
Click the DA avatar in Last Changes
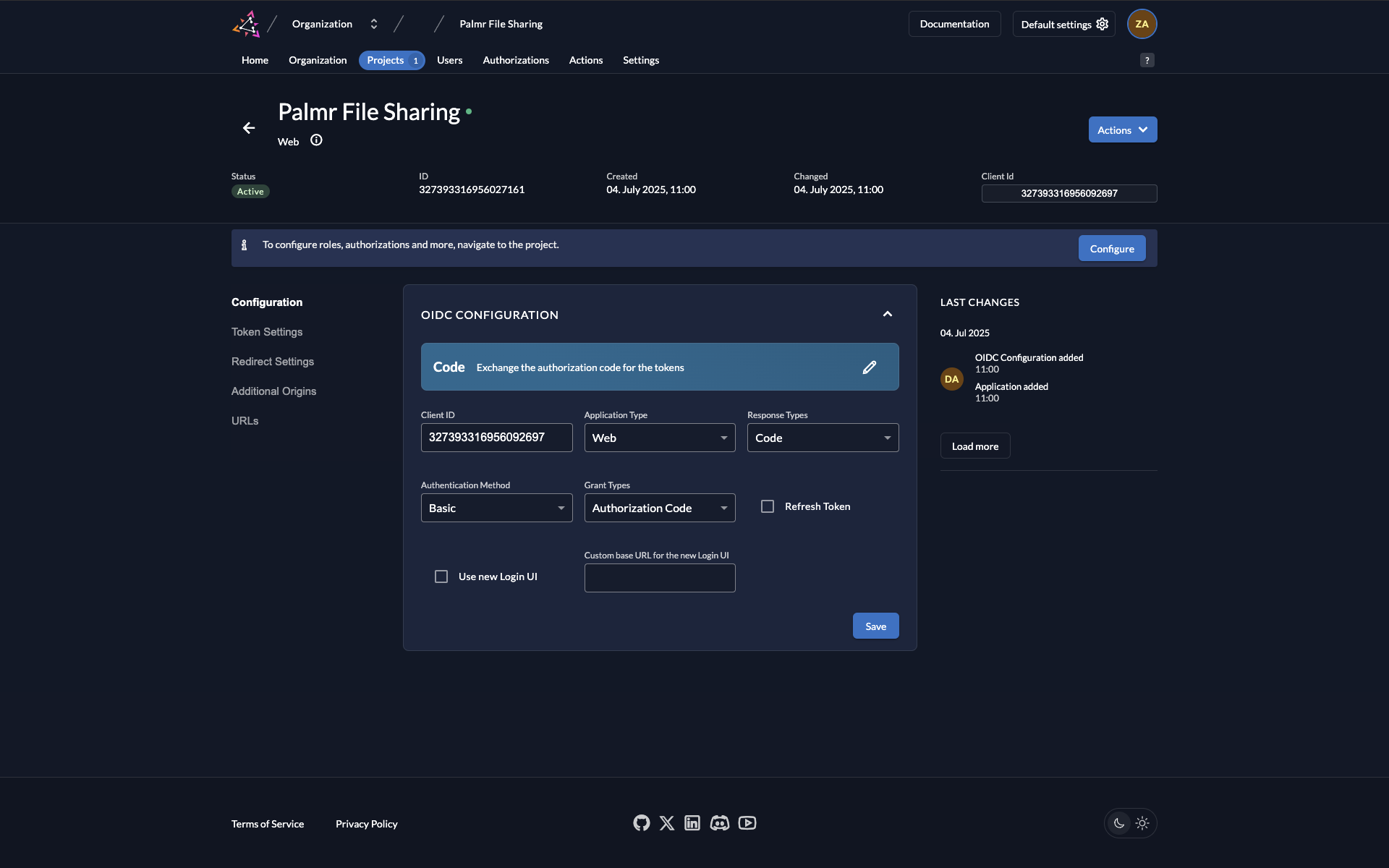point(952,379)
